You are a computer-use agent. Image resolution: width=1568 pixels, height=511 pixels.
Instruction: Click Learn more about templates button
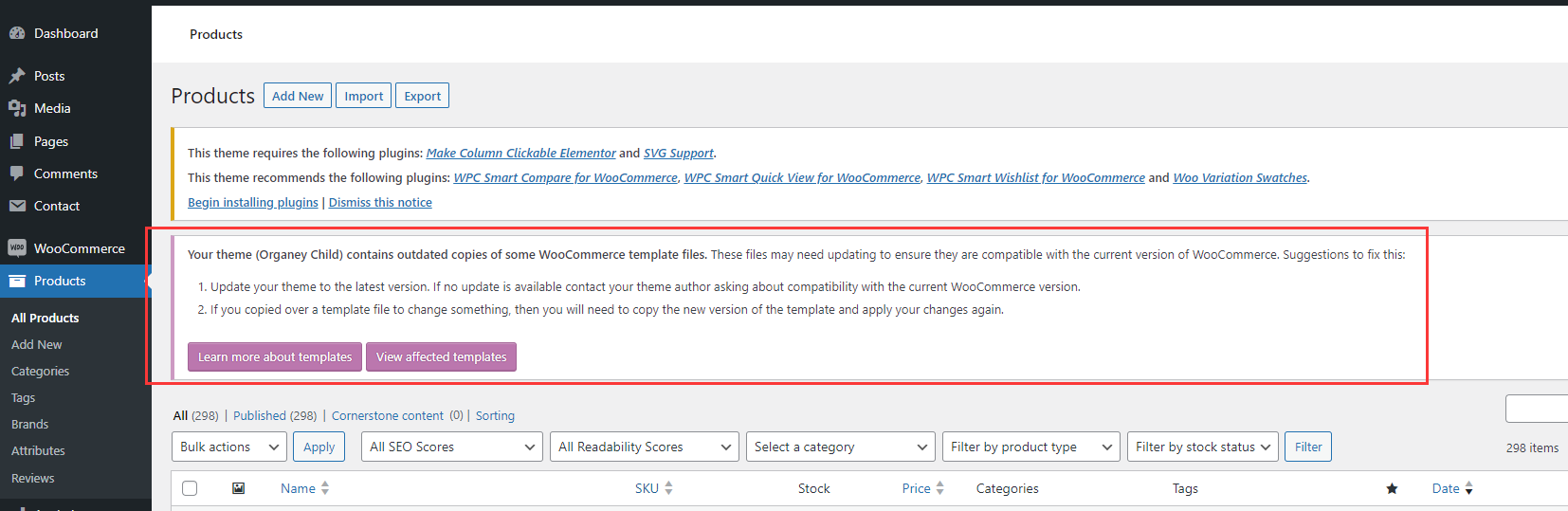click(275, 356)
